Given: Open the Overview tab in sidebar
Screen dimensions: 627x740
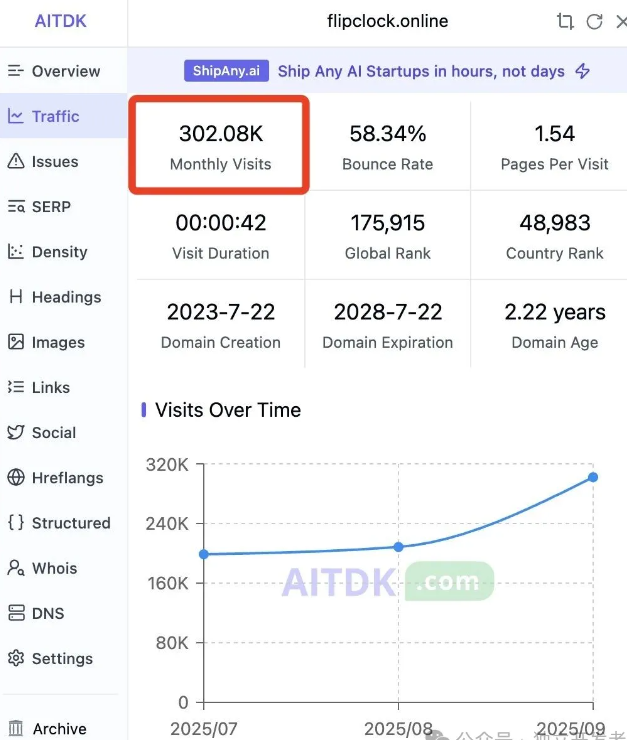Looking at the screenshot, I should [x=65, y=71].
